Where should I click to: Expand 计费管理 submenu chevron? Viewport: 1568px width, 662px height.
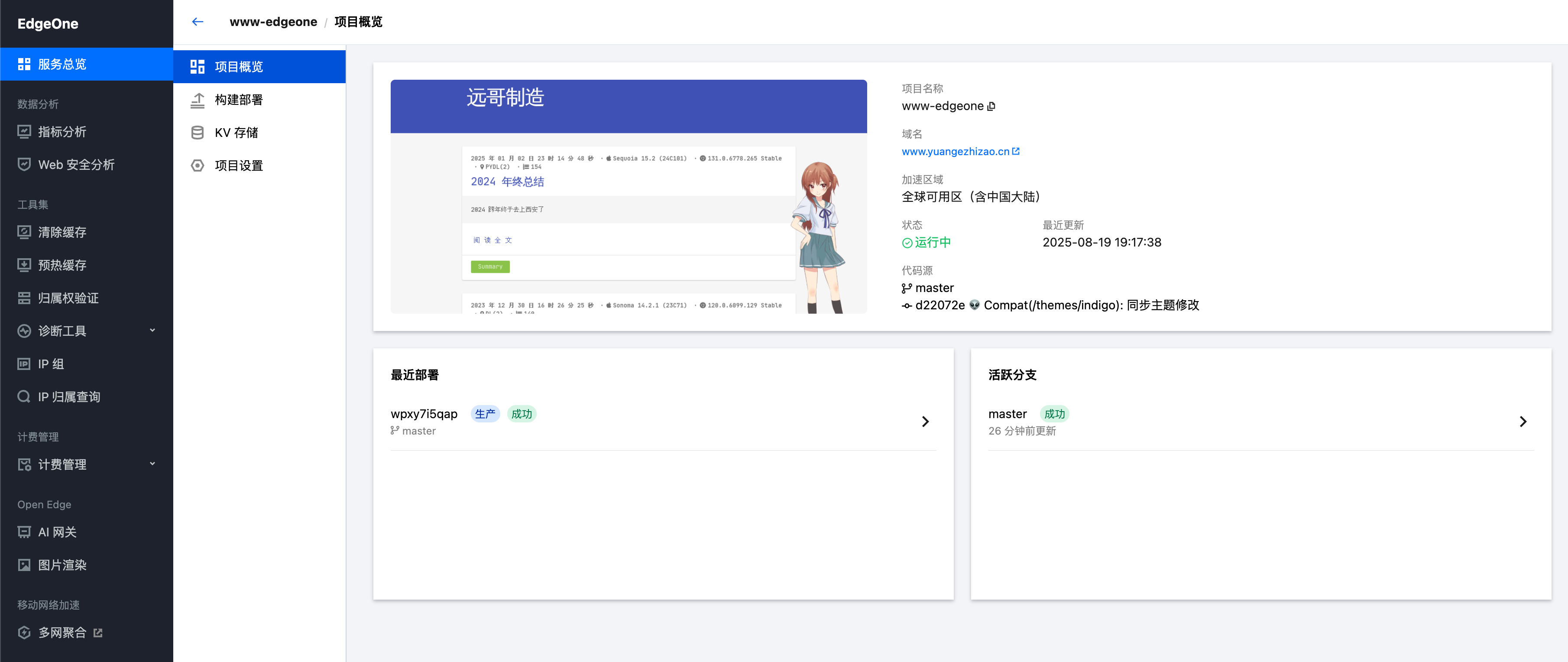point(152,464)
